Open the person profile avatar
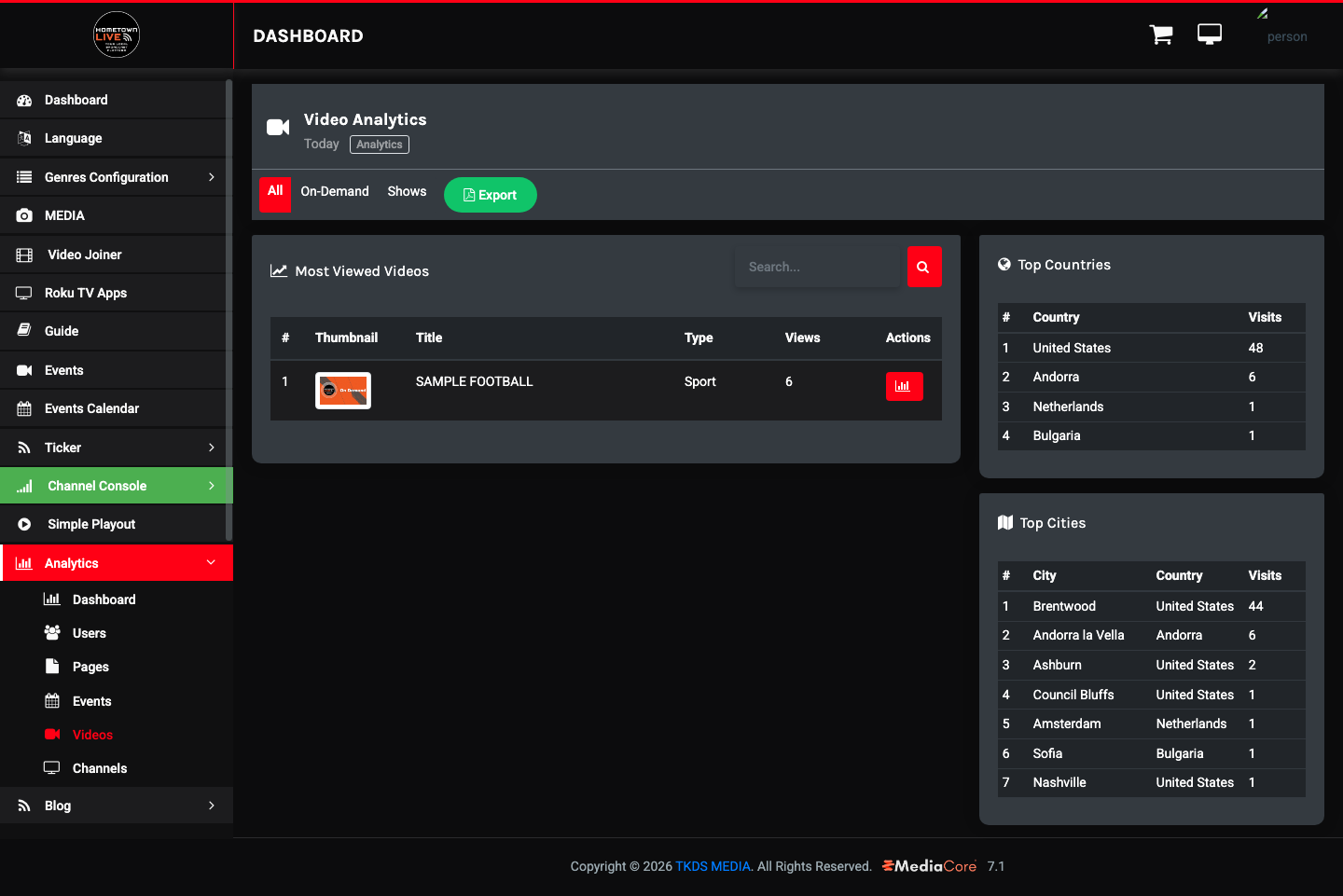This screenshot has width=1343, height=896. pyautogui.click(x=1287, y=28)
